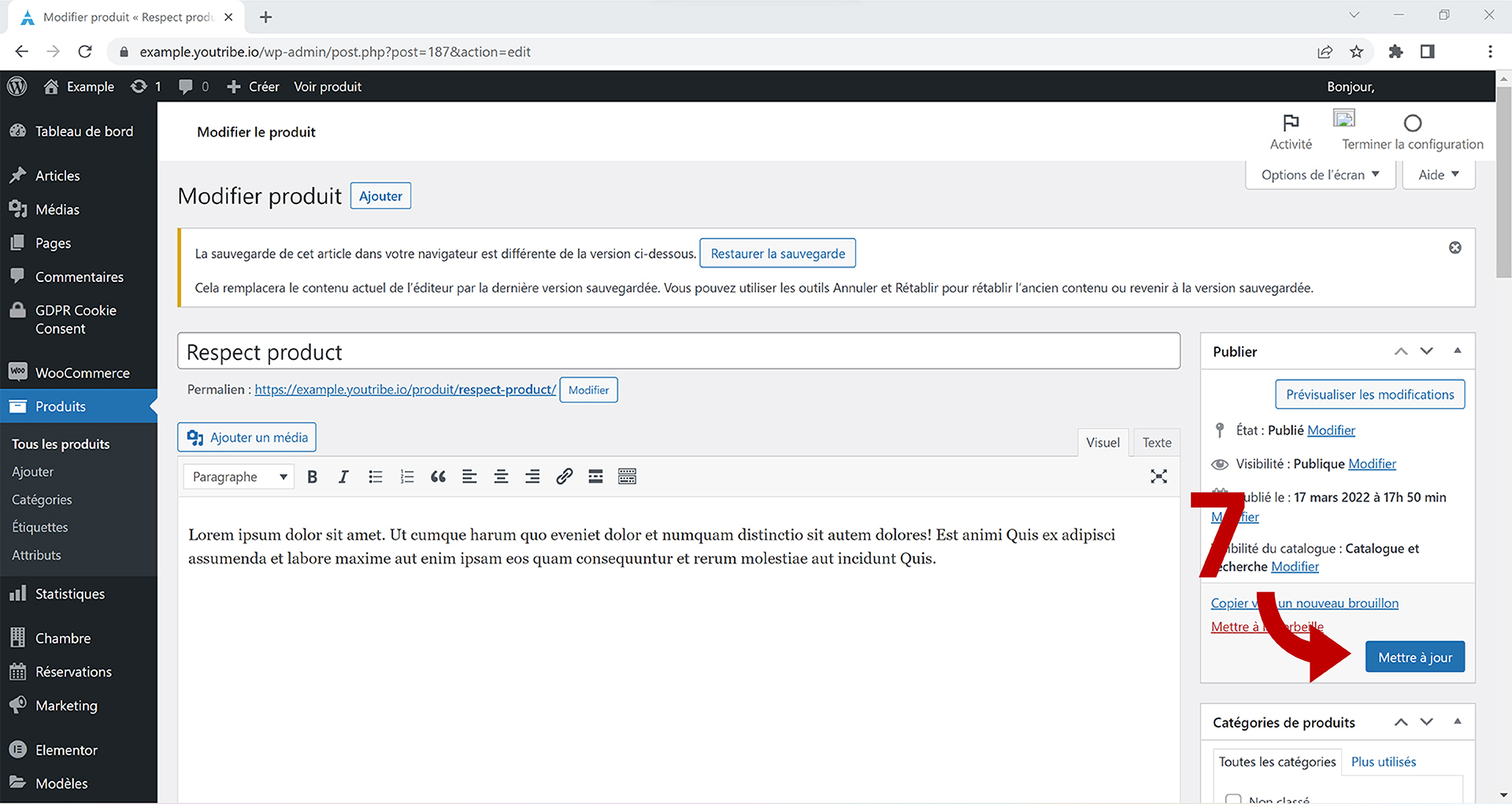Dismiss the backup restore notice
Screen dimensions: 1512x804
(1455, 248)
